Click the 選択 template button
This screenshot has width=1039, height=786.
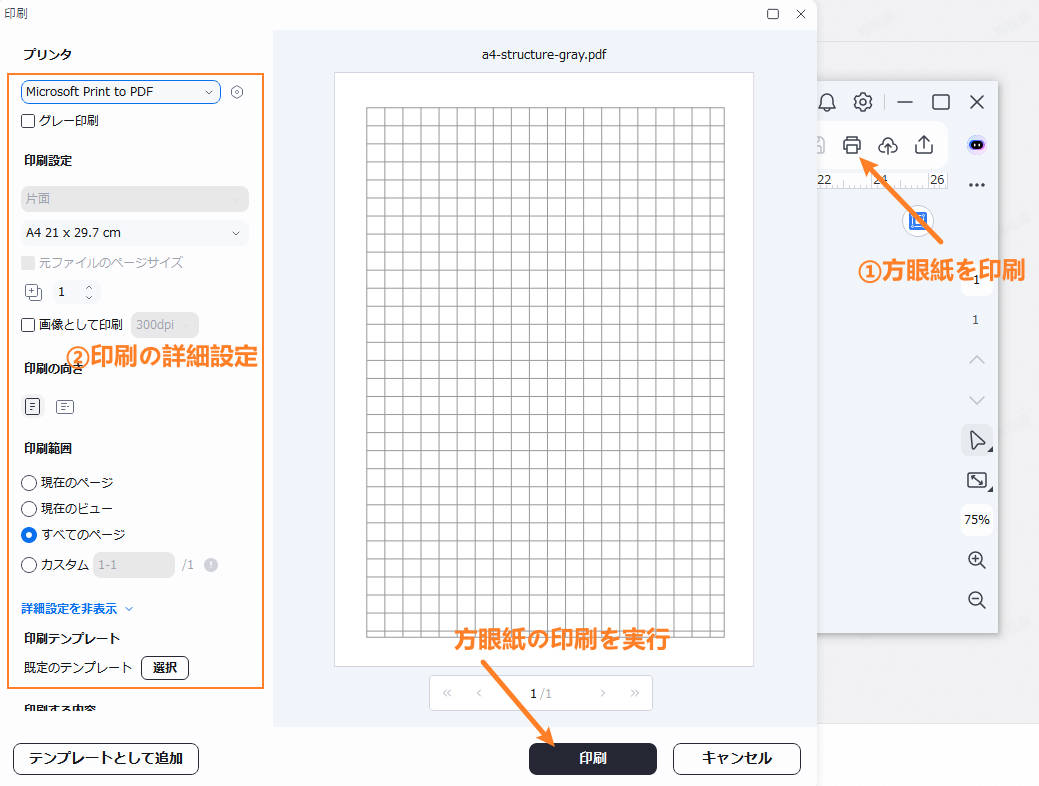tap(165, 668)
